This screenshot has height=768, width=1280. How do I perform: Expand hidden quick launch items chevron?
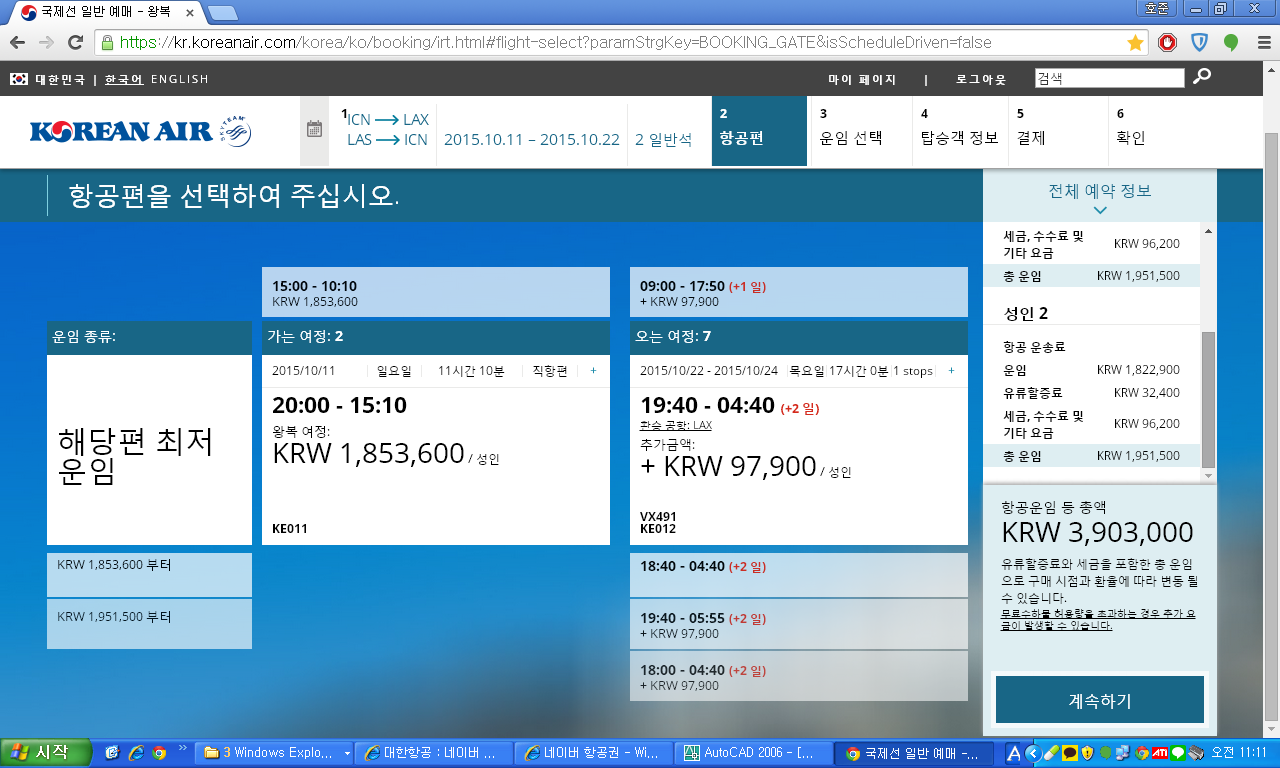[x=183, y=748]
